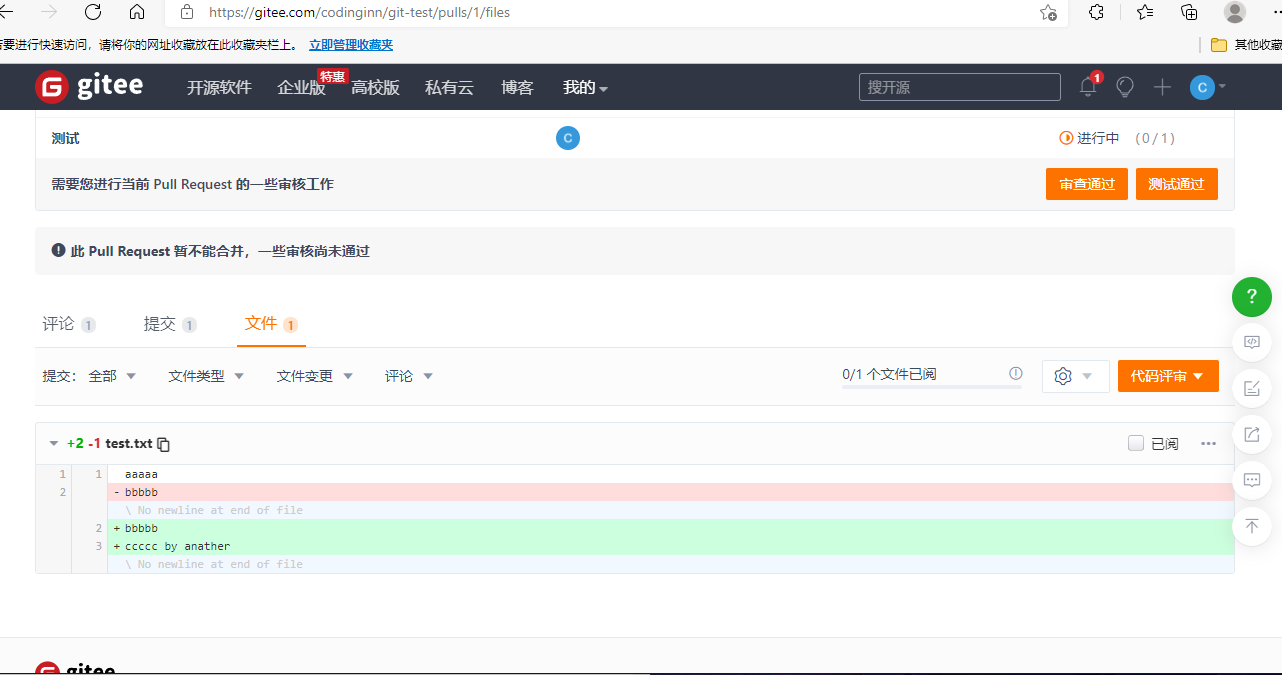The height and width of the screenshot is (675, 1282).
Task: Click the 测试通过 button
Action: tap(1177, 184)
